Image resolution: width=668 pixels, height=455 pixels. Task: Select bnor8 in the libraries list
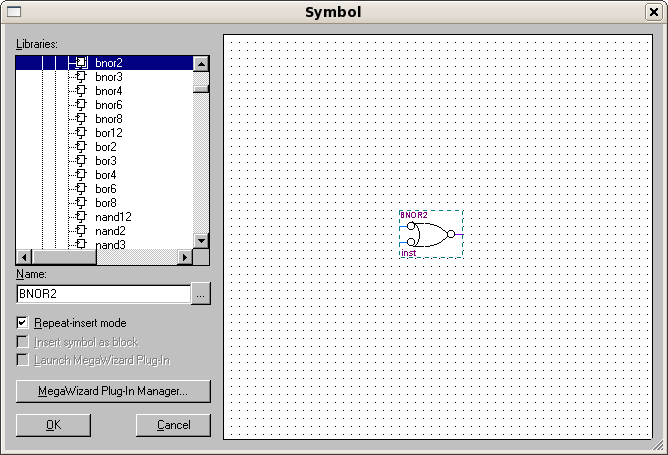click(x=109, y=119)
